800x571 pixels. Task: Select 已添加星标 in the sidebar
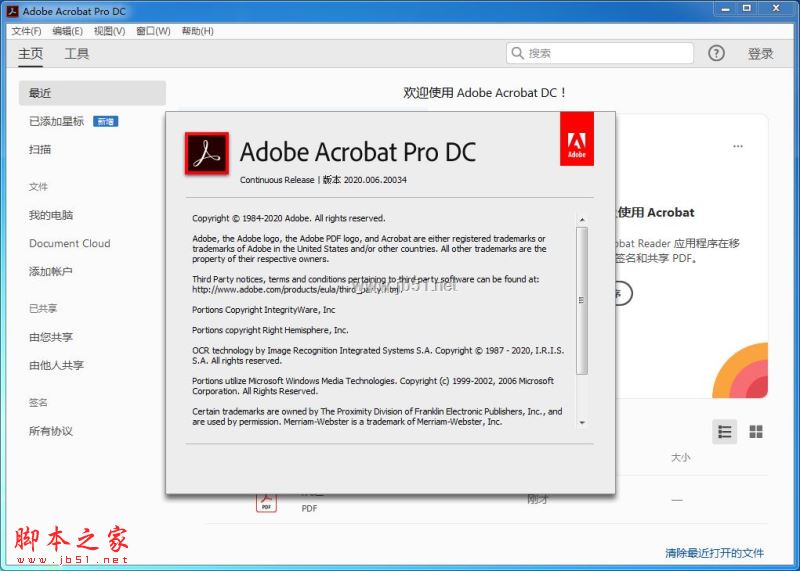(x=57, y=121)
